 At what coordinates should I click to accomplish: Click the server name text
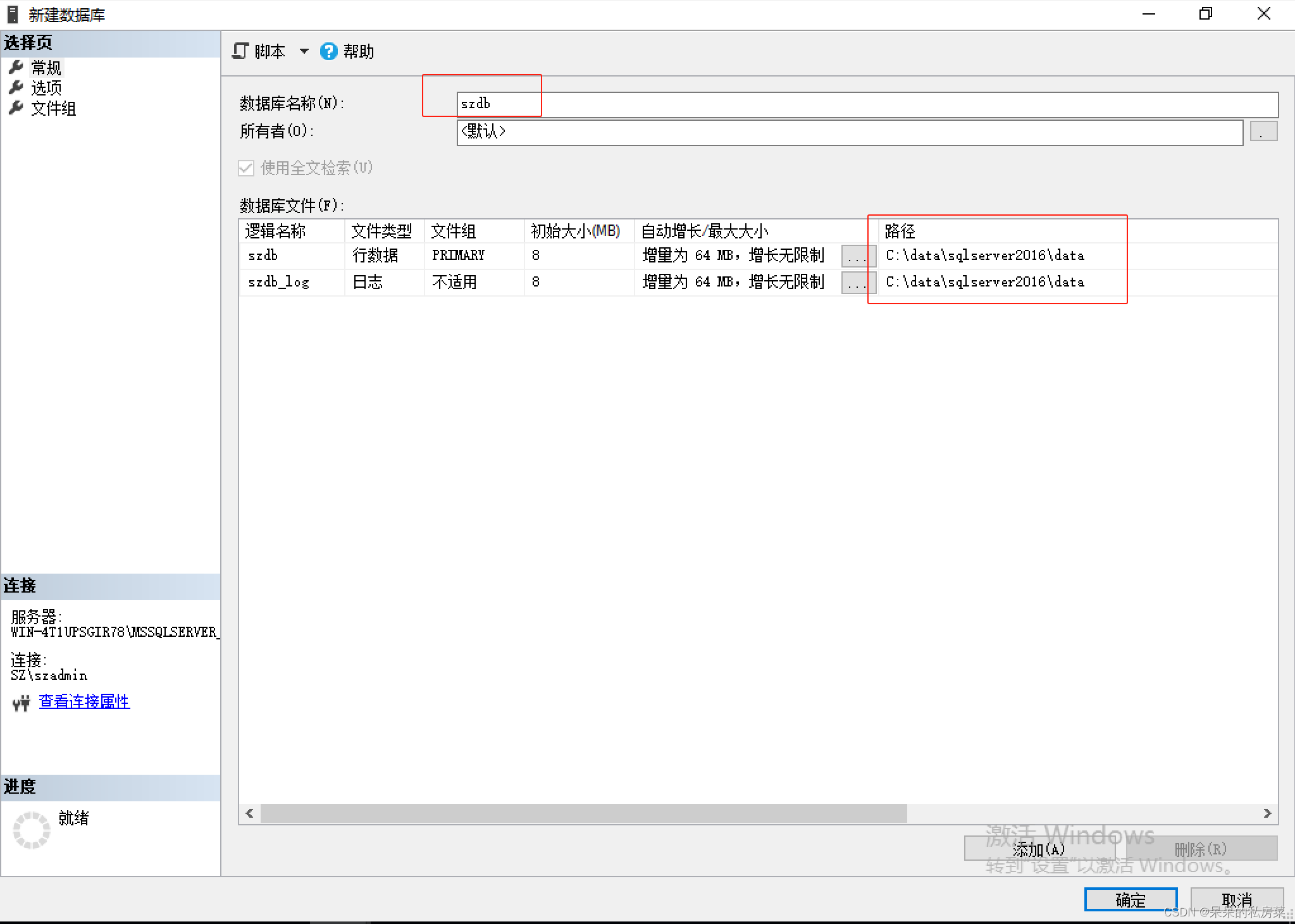[115, 632]
